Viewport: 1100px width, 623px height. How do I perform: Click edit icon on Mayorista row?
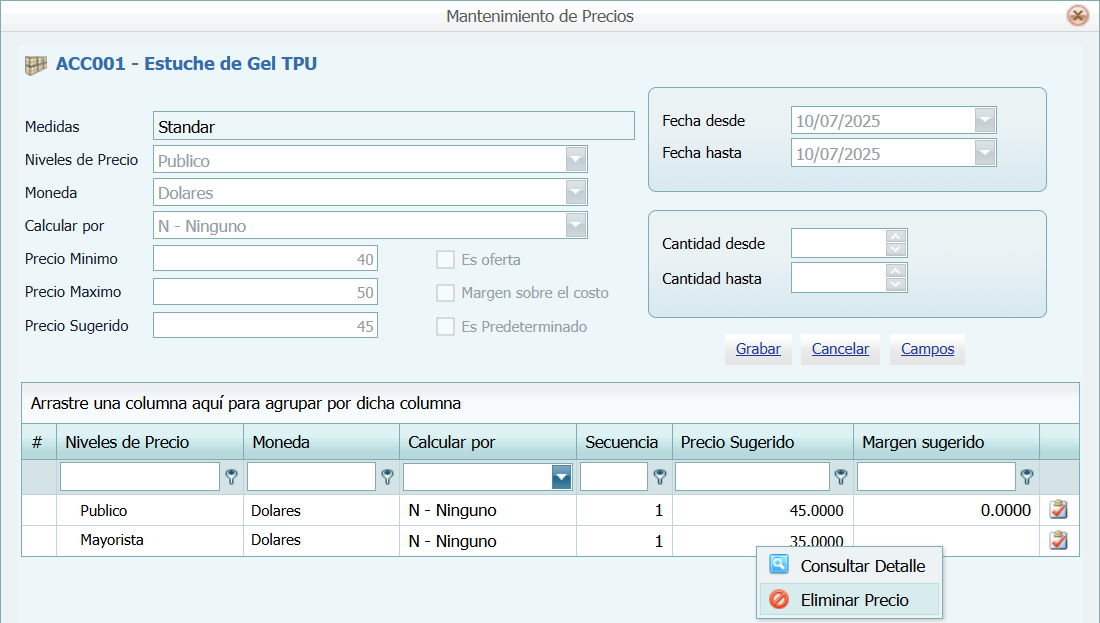[x=1058, y=541]
